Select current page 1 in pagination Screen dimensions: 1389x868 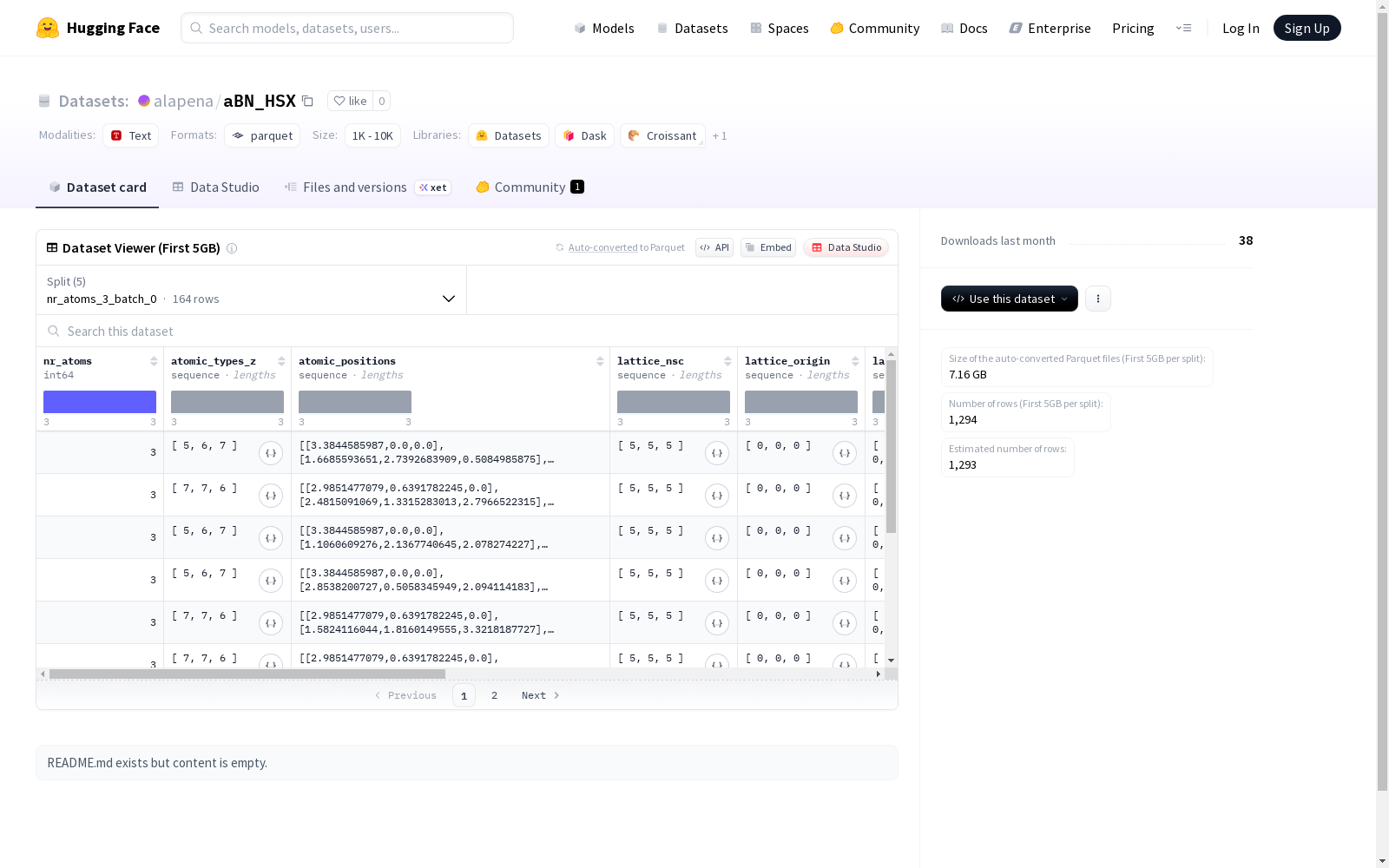tap(464, 695)
